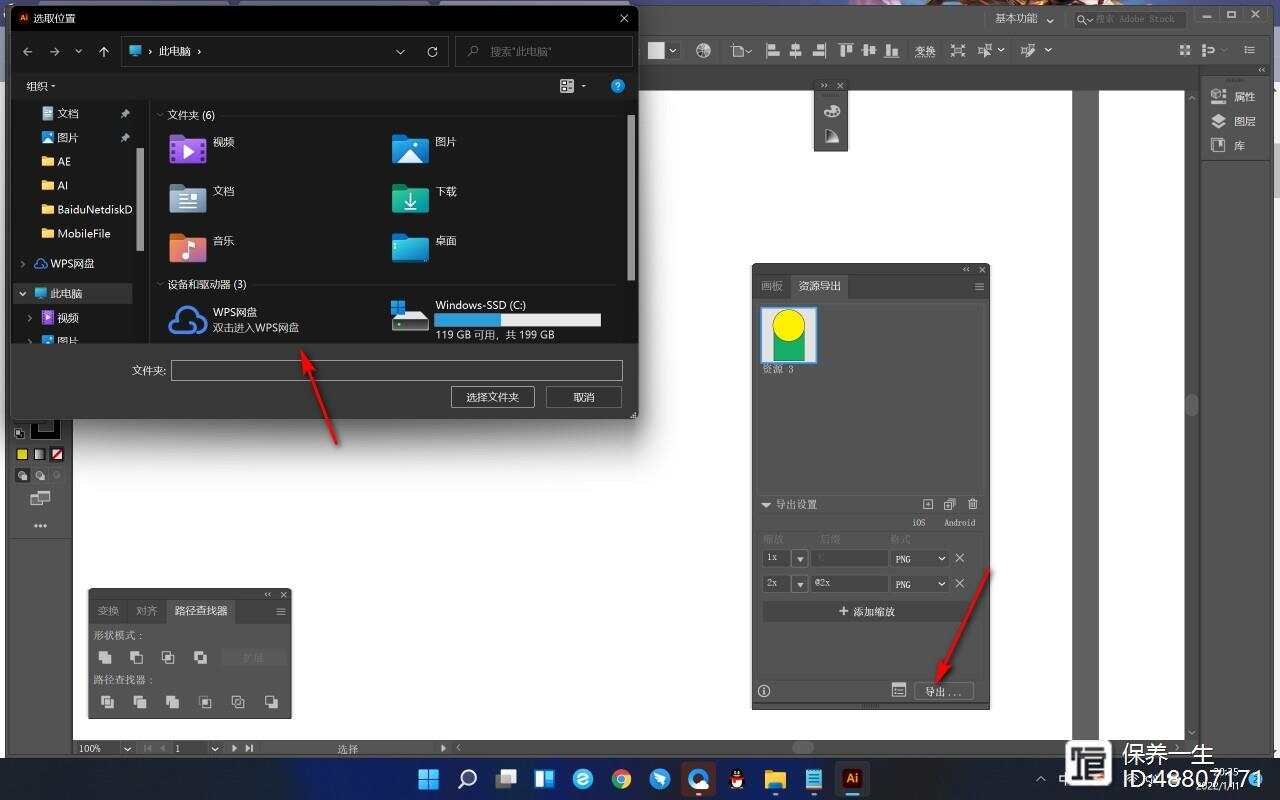This screenshot has width=1280, height=800.
Task: Click the Recolor Artwork wheel icon
Action: coord(703,50)
